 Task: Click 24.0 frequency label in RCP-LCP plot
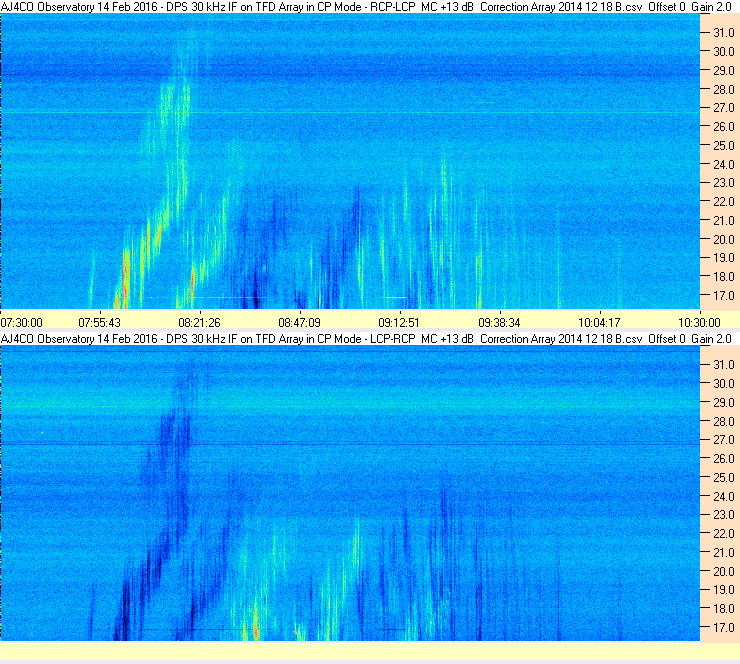(x=724, y=165)
